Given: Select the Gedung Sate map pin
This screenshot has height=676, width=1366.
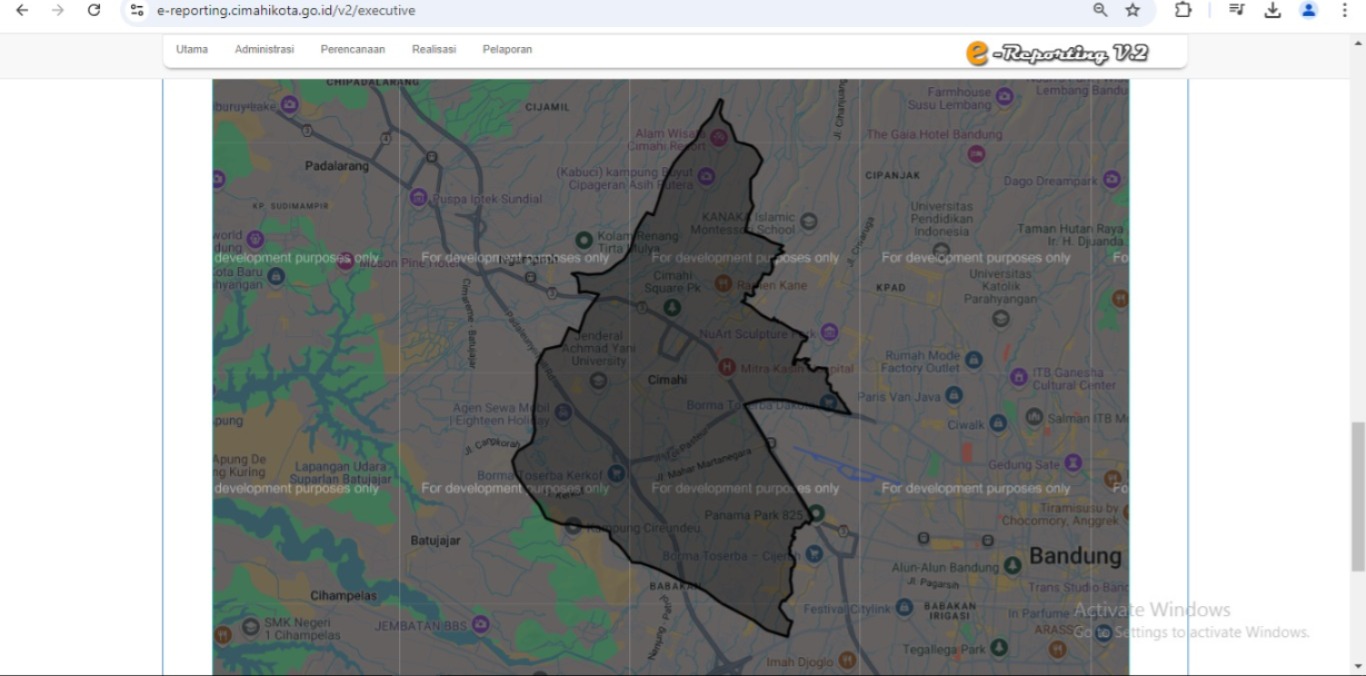Looking at the screenshot, I should 1073,463.
